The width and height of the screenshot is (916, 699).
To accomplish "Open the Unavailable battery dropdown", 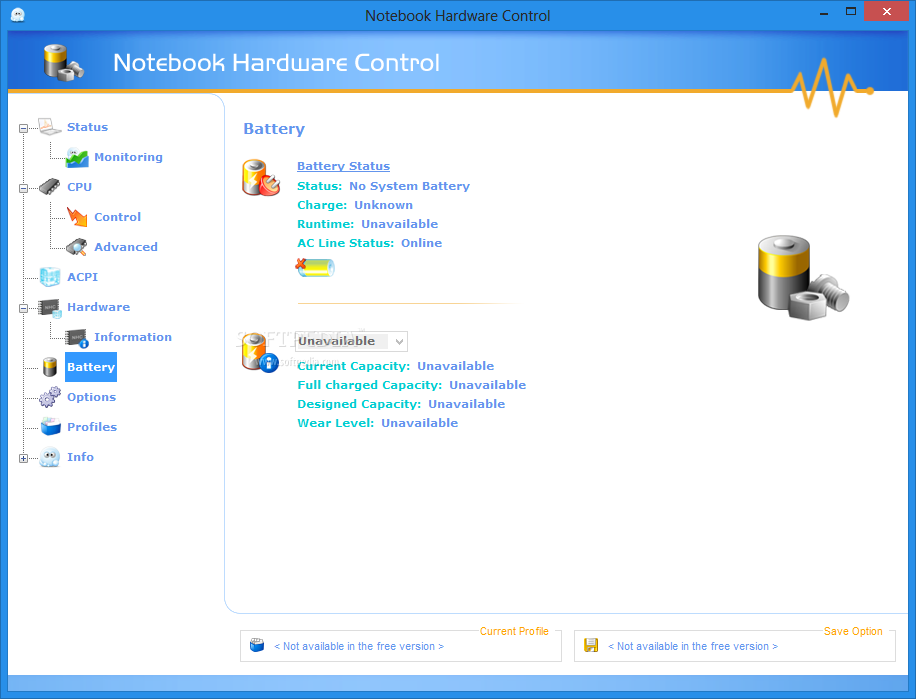I will [x=351, y=341].
